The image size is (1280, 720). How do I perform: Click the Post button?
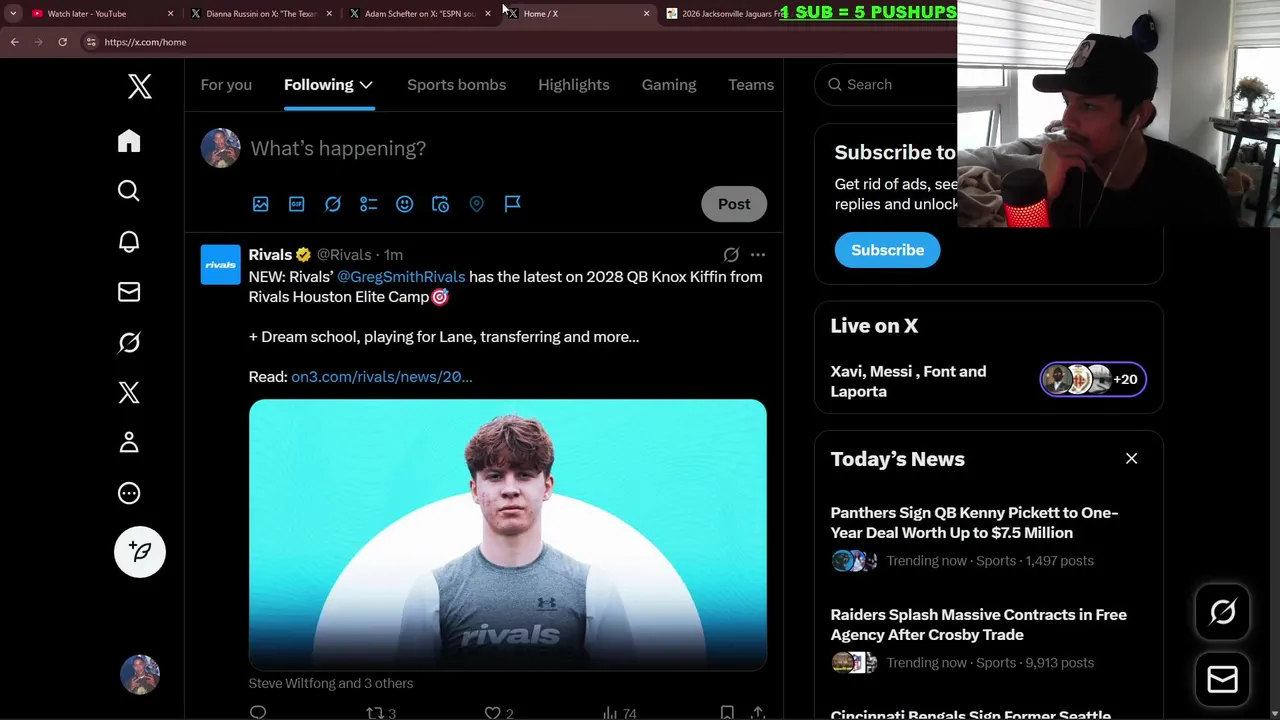tap(734, 204)
